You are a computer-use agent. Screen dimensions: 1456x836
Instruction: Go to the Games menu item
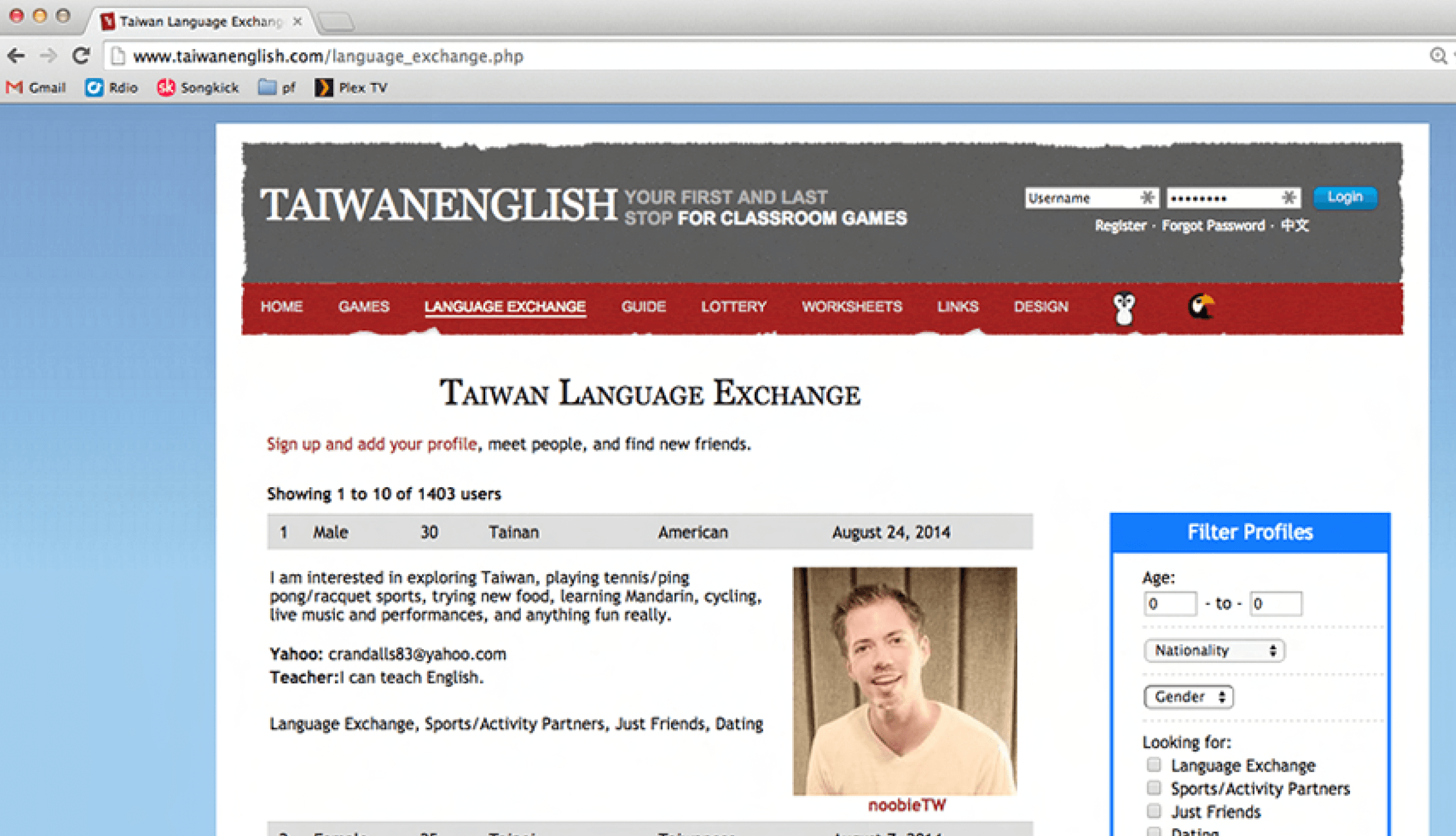coord(363,306)
